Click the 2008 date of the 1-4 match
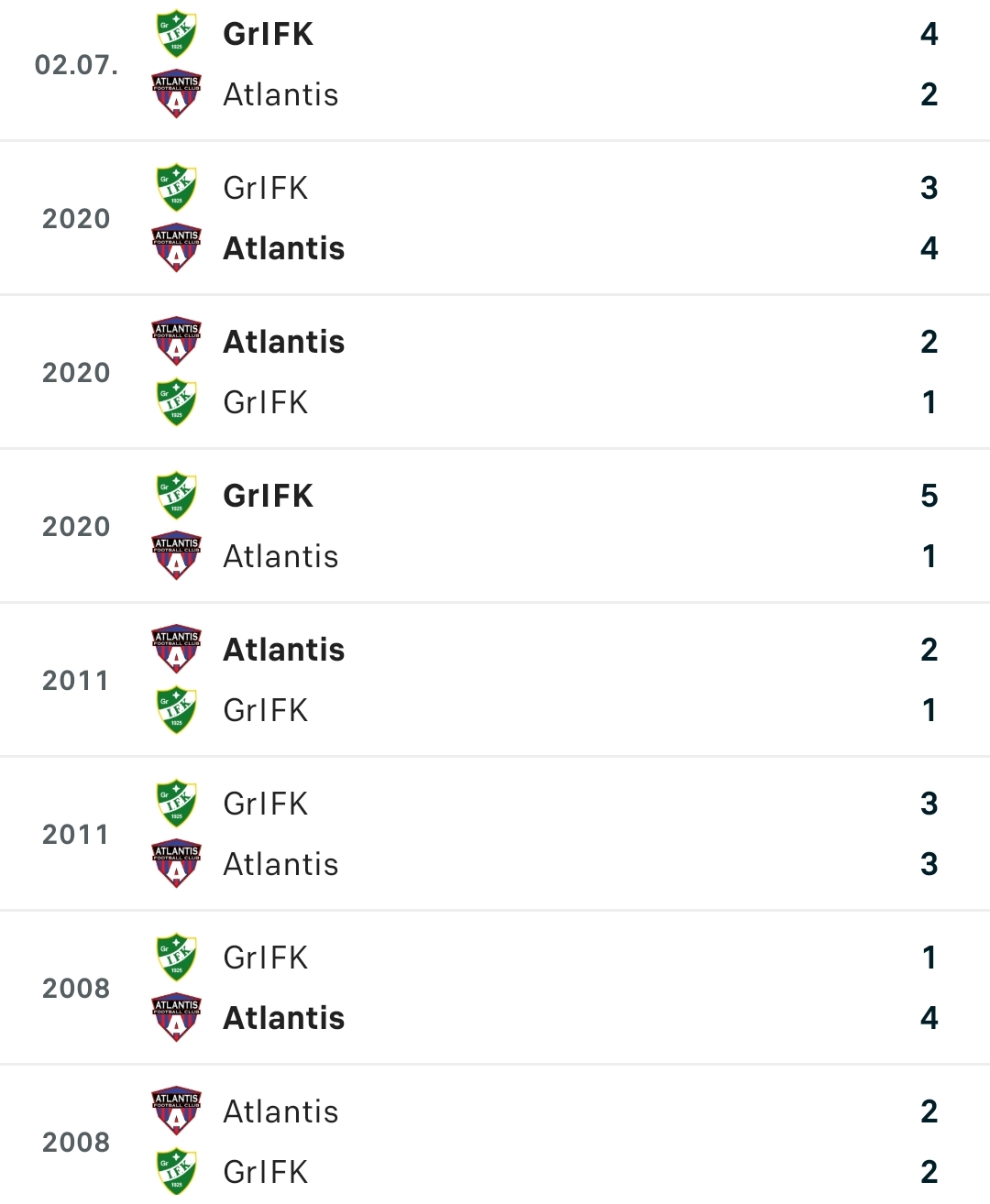The width and height of the screenshot is (990, 1204). 76,988
